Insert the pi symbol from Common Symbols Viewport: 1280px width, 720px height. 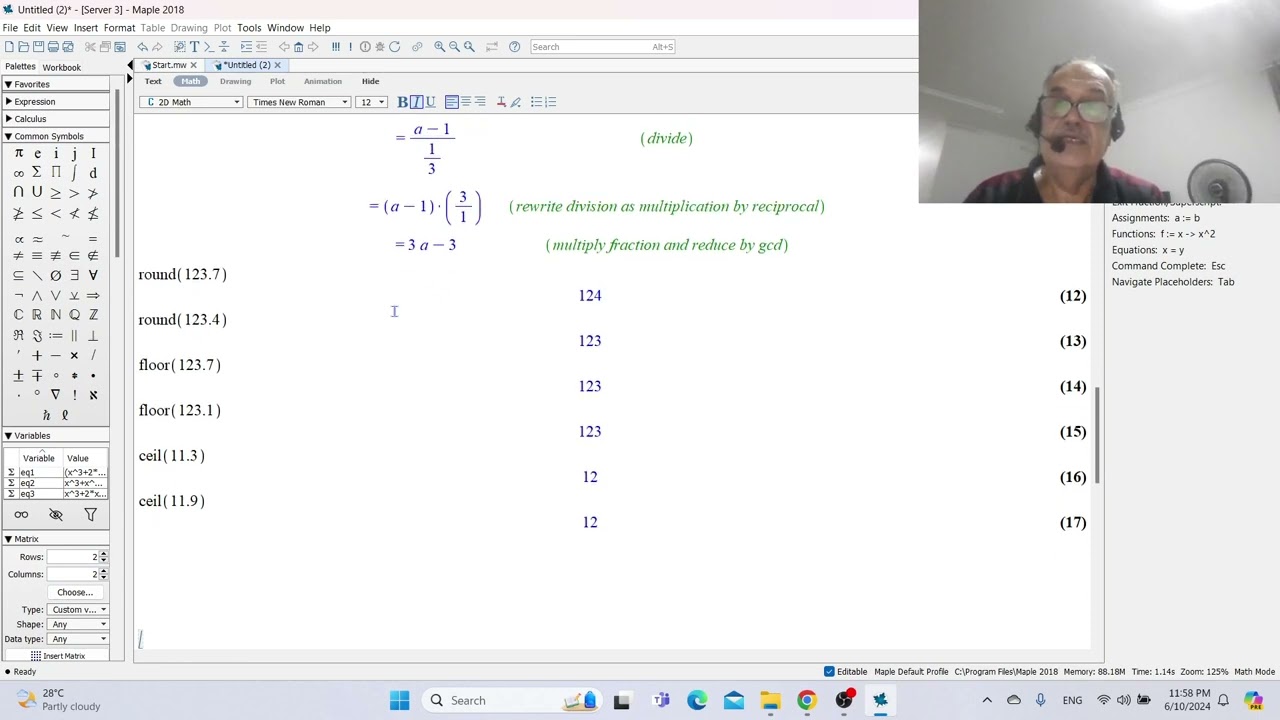[x=18, y=153]
